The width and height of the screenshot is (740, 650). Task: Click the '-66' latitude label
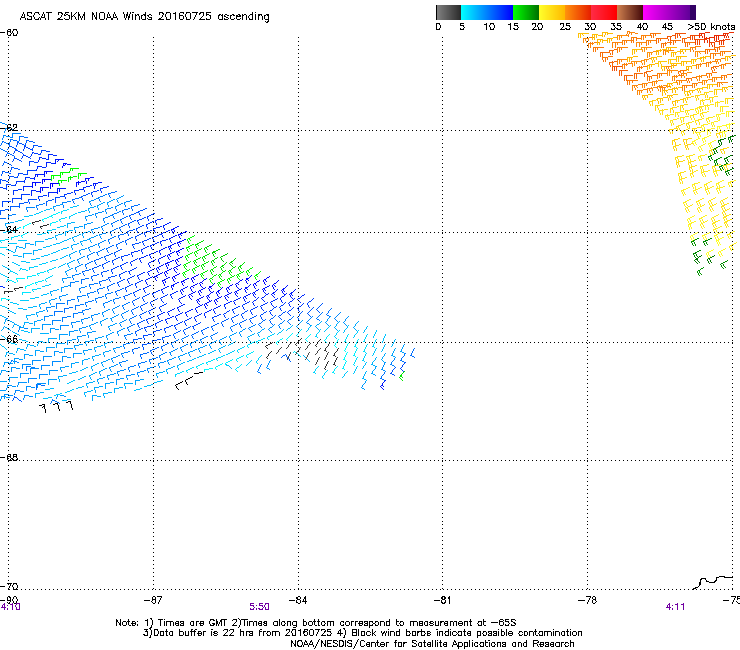9,339
